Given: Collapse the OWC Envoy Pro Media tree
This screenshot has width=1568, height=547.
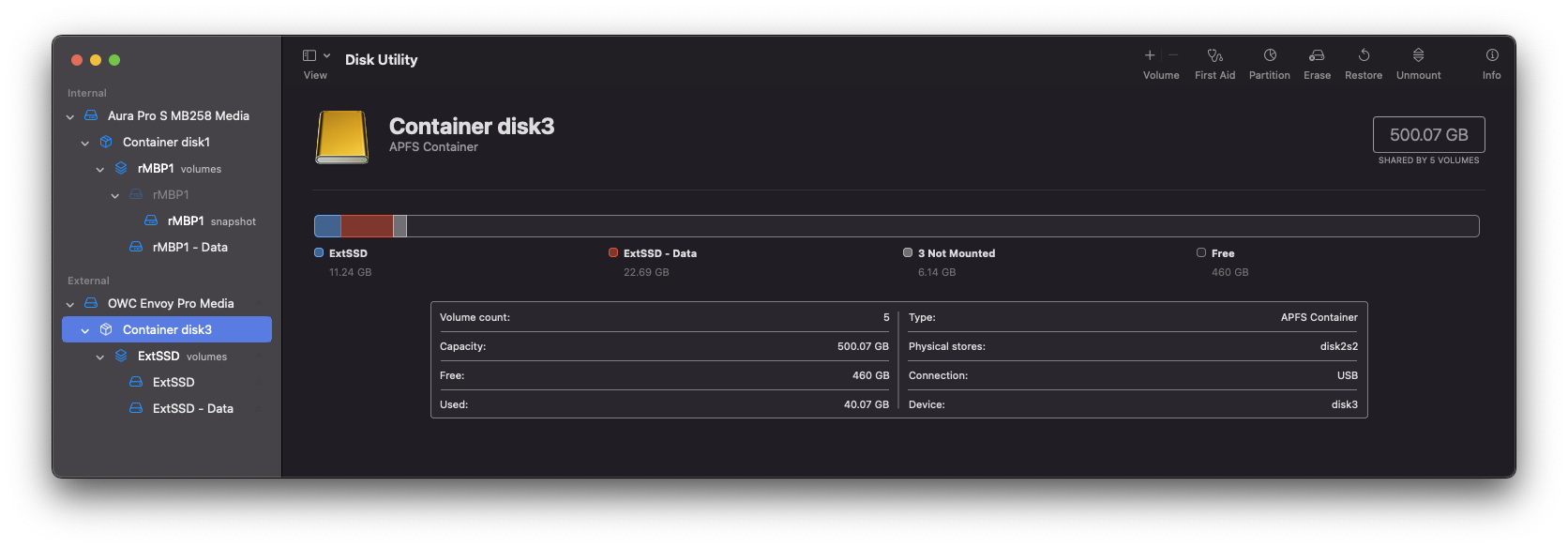Looking at the screenshot, I should click(70, 304).
